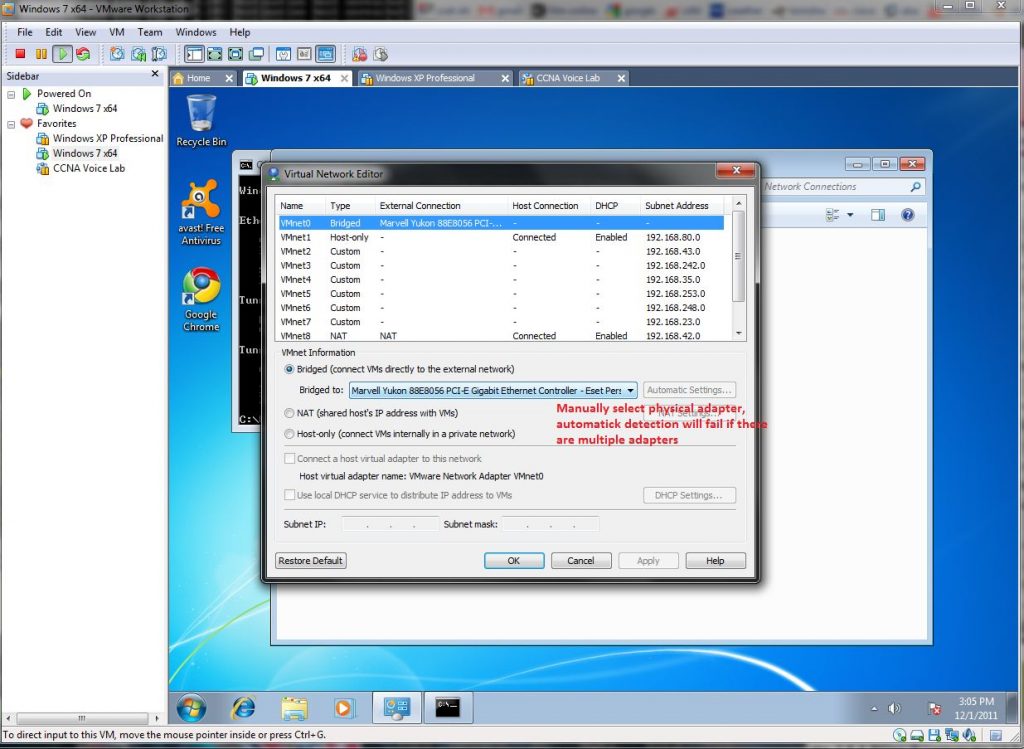Open Snapshot Manager via the wrench-clock icon
Viewport: 1024px width, 749px height.
pyautogui.click(x=159, y=54)
